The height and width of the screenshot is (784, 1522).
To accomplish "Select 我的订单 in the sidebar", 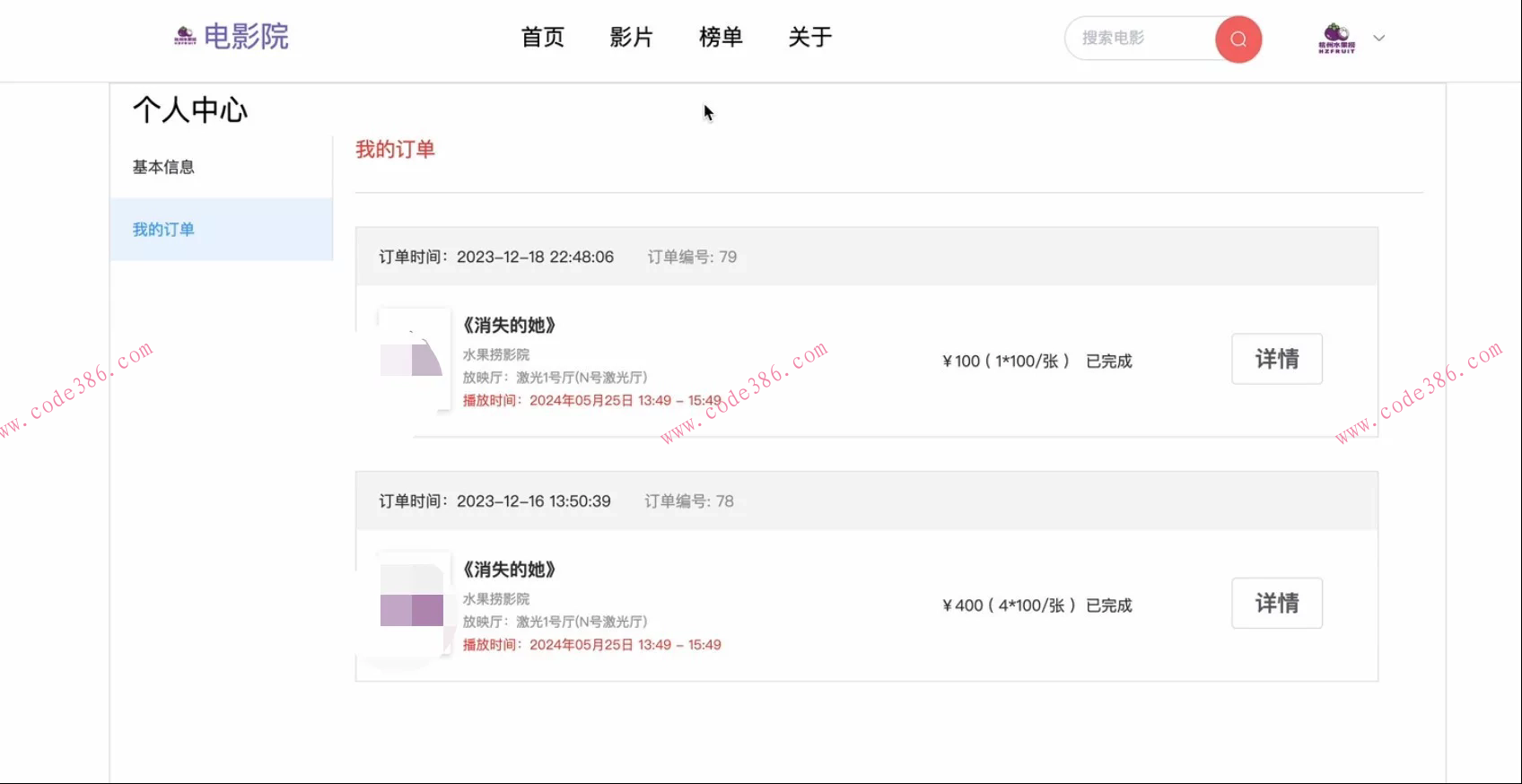I will [163, 230].
